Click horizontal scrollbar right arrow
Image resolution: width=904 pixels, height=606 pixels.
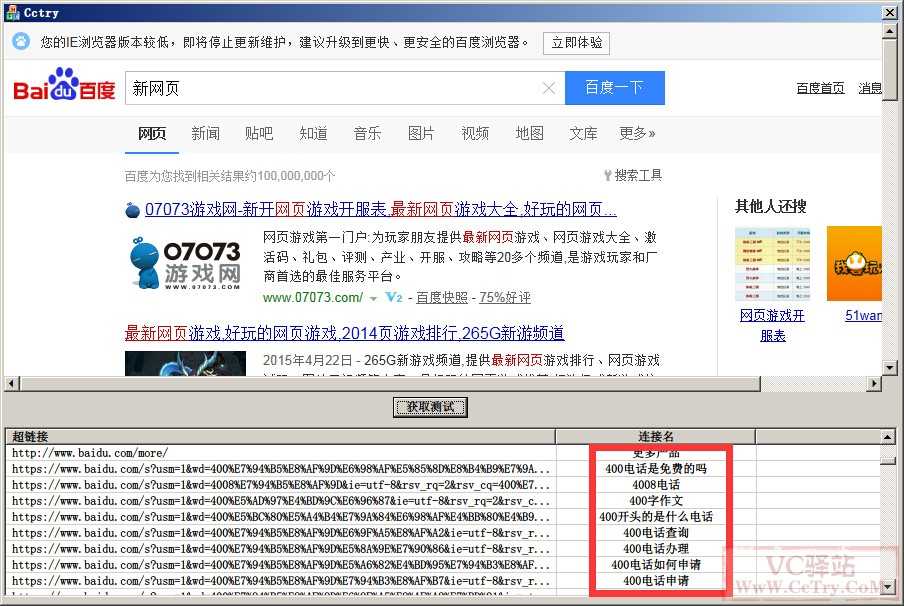(875, 383)
